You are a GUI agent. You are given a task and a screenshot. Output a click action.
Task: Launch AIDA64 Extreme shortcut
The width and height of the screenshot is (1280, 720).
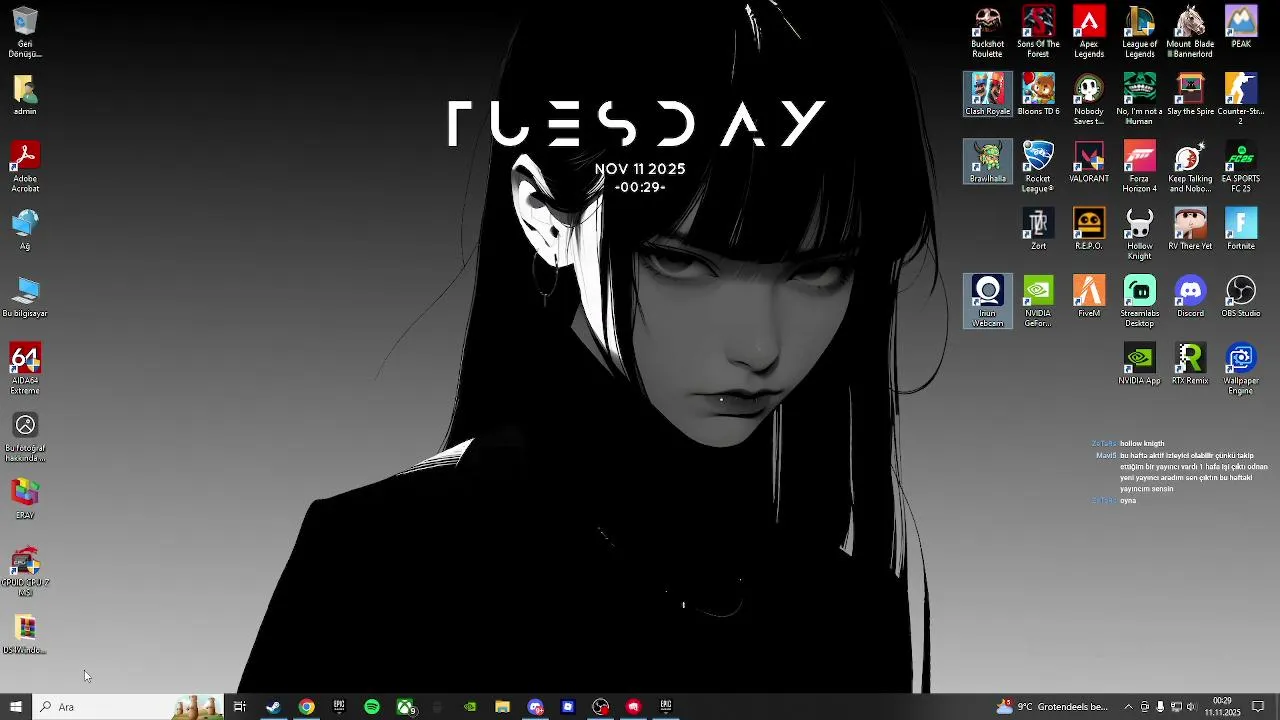point(25,367)
